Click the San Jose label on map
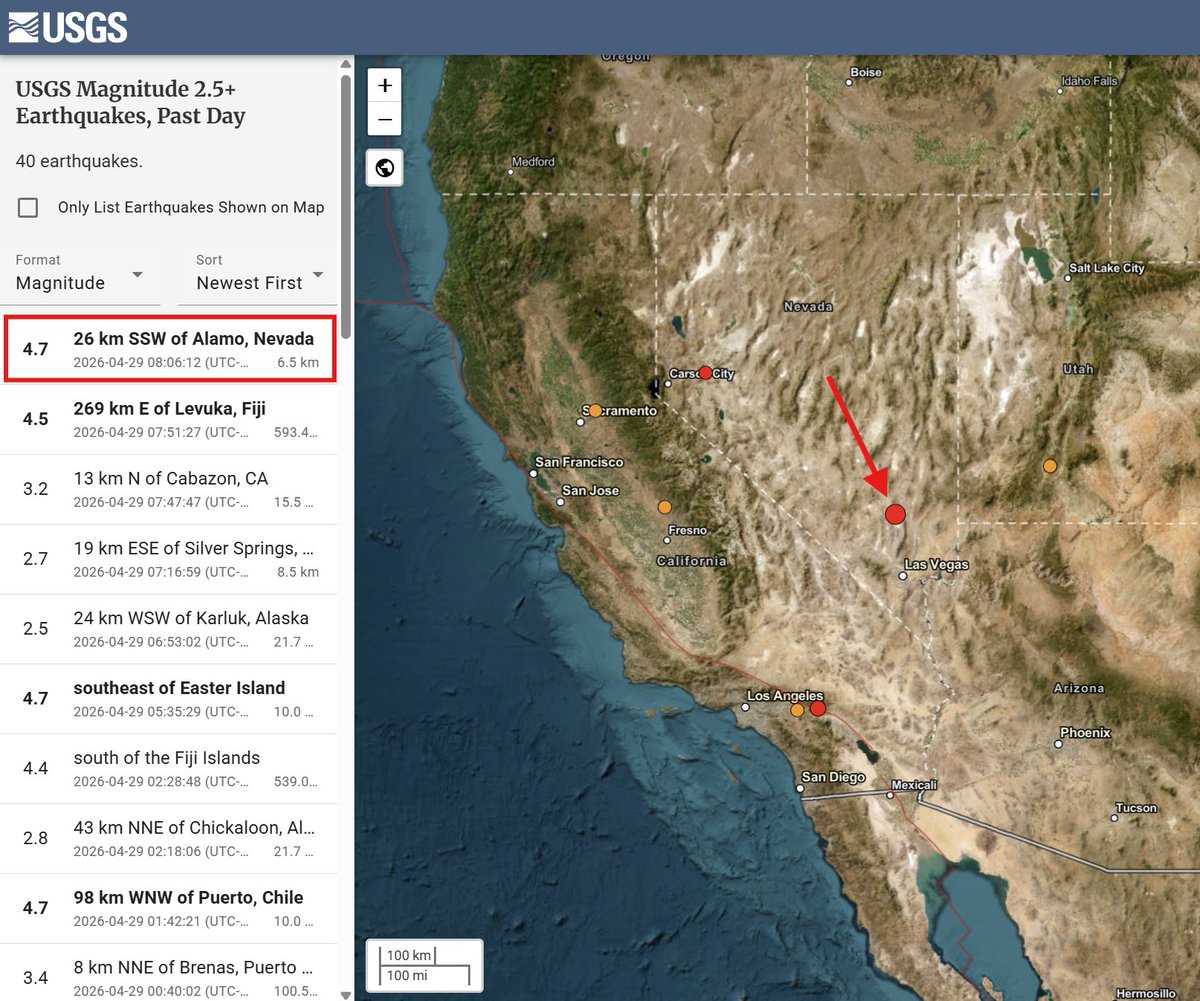This screenshot has height=1001, width=1200. (590, 491)
